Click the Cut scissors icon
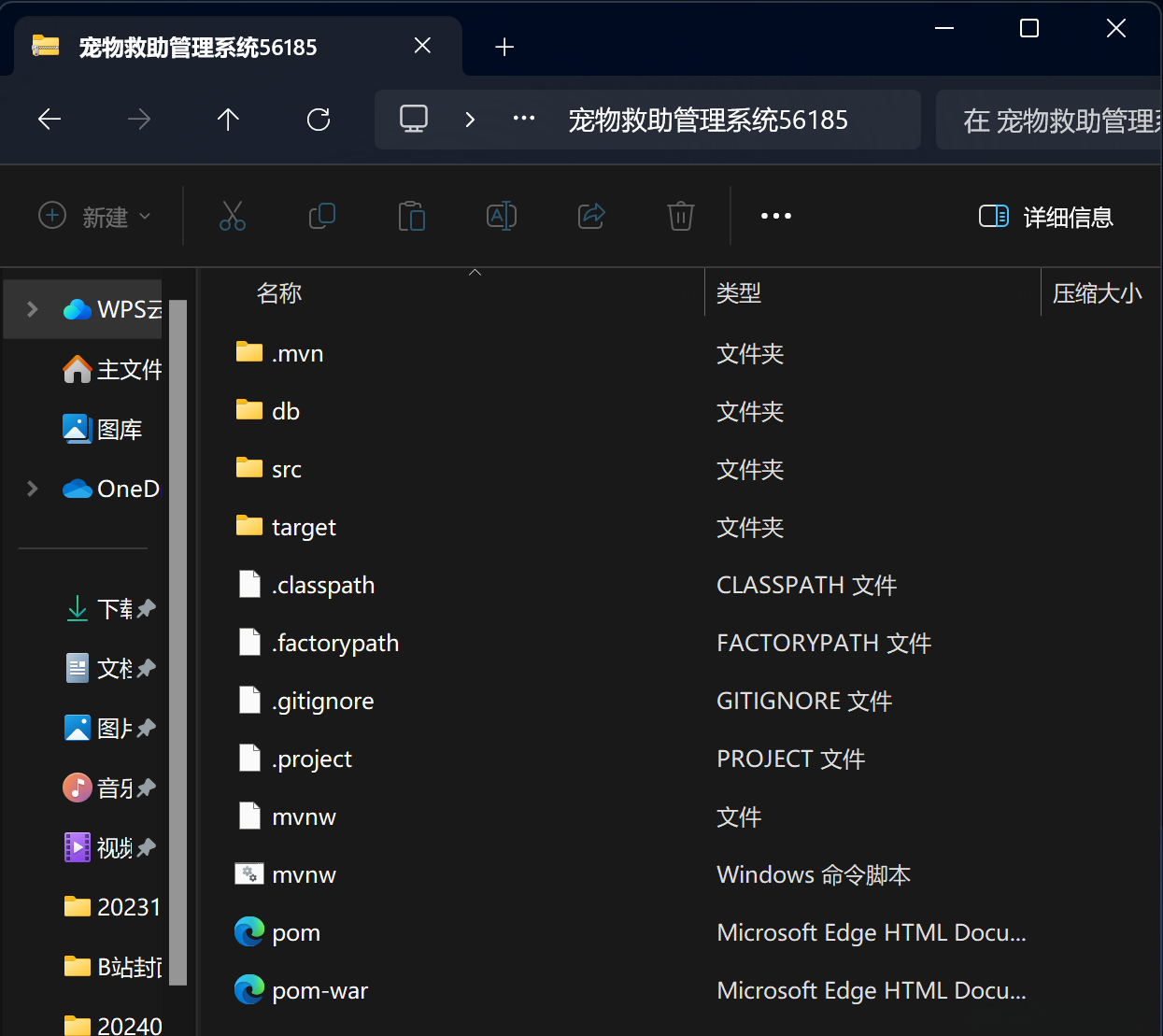1163x1036 pixels. pos(233,216)
